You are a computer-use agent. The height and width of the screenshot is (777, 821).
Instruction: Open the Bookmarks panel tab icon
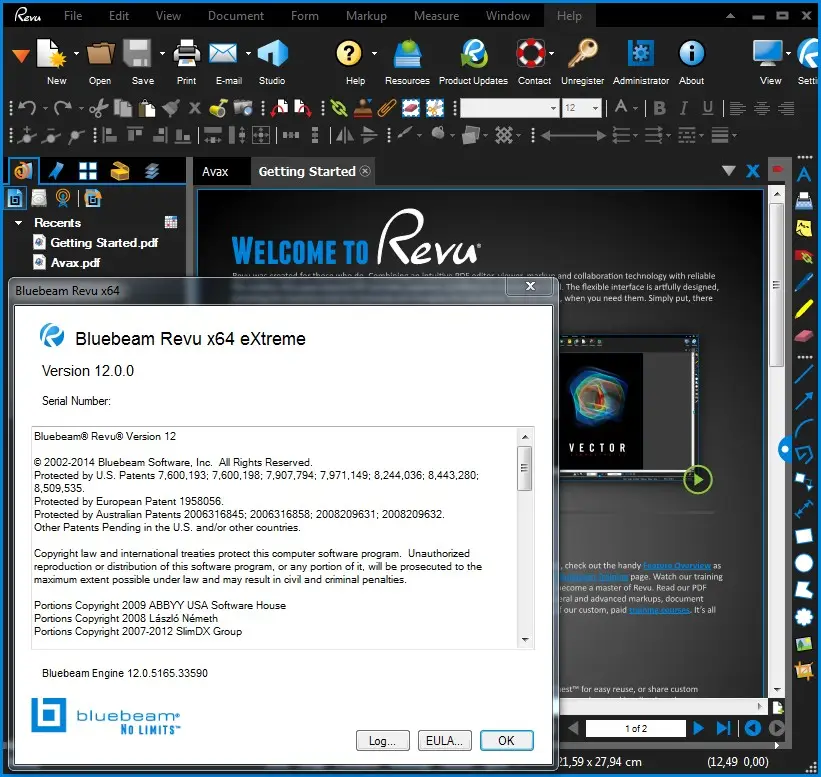click(x=56, y=171)
